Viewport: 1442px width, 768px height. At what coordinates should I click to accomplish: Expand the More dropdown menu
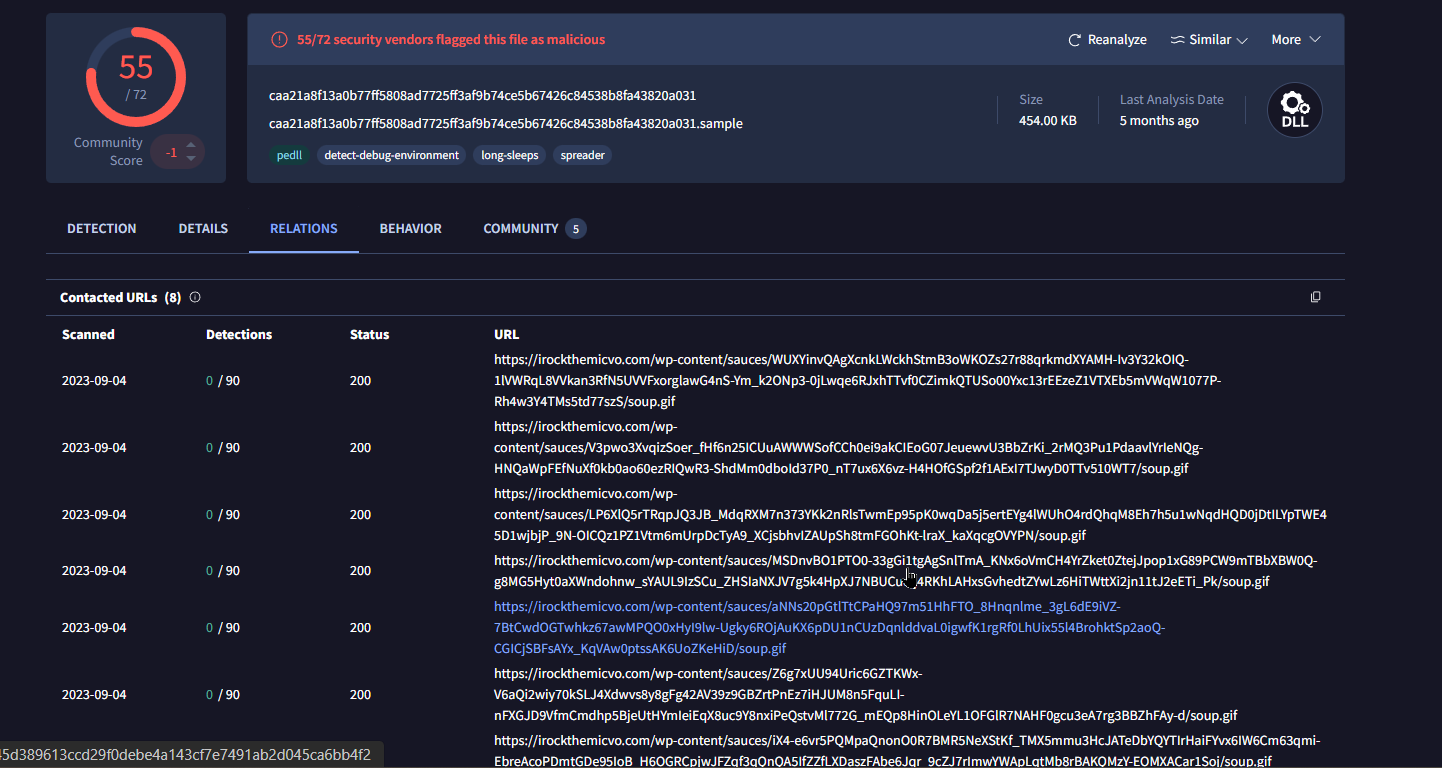pyautogui.click(x=1296, y=40)
